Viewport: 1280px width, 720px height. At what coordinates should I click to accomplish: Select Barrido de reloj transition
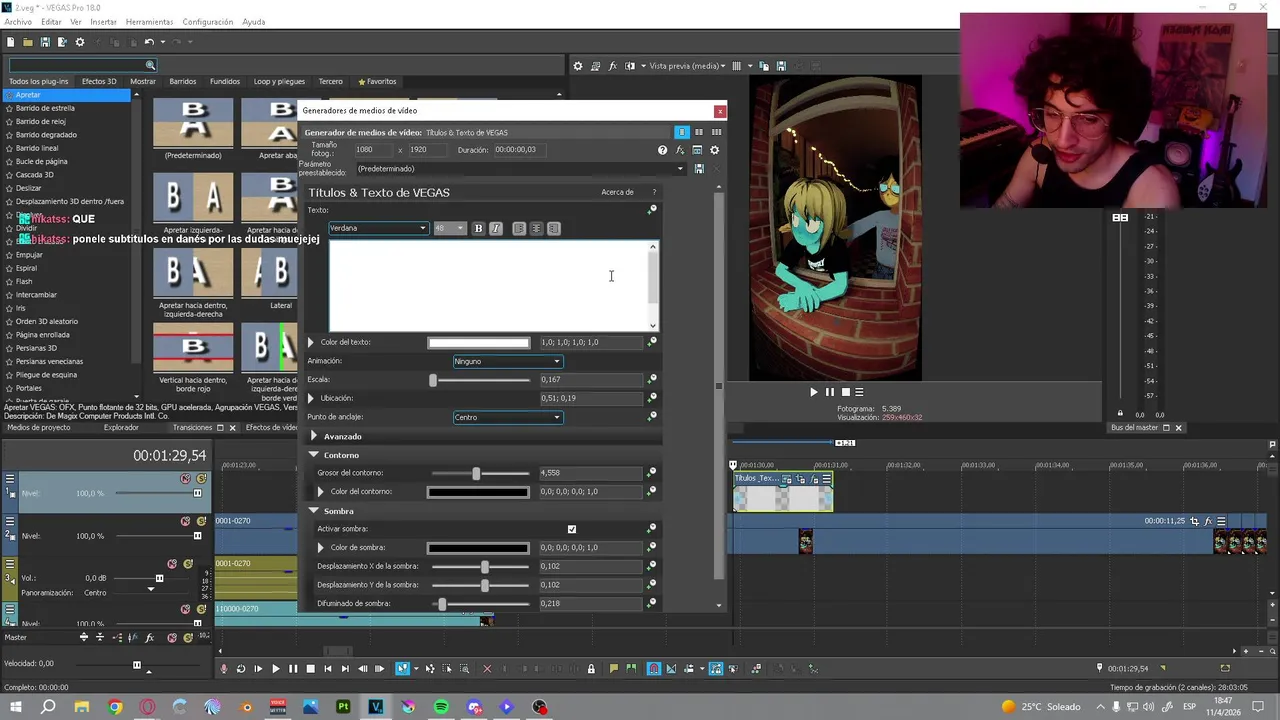(x=41, y=121)
